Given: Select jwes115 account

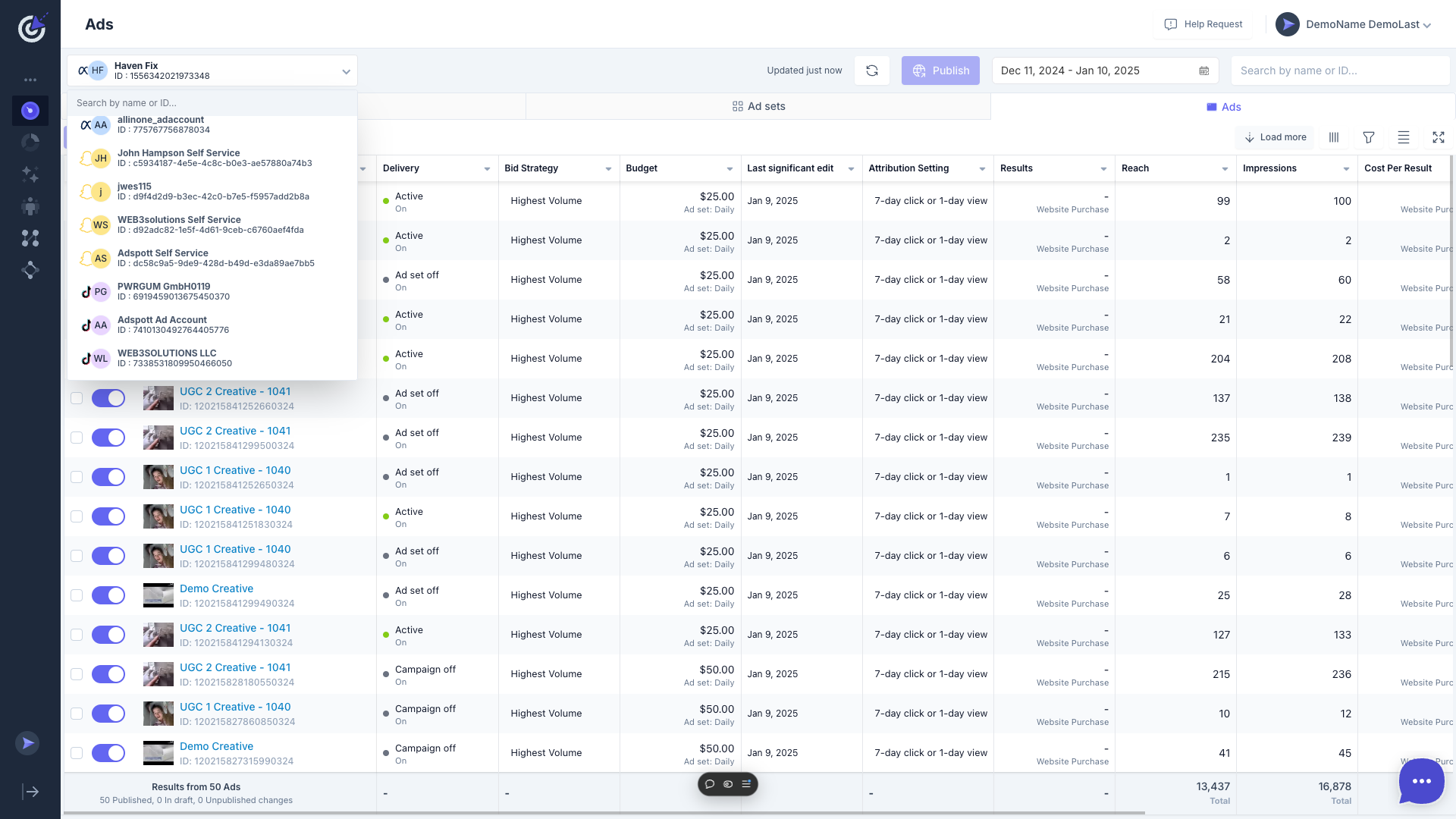Looking at the screenshot, I should (212, 191).
